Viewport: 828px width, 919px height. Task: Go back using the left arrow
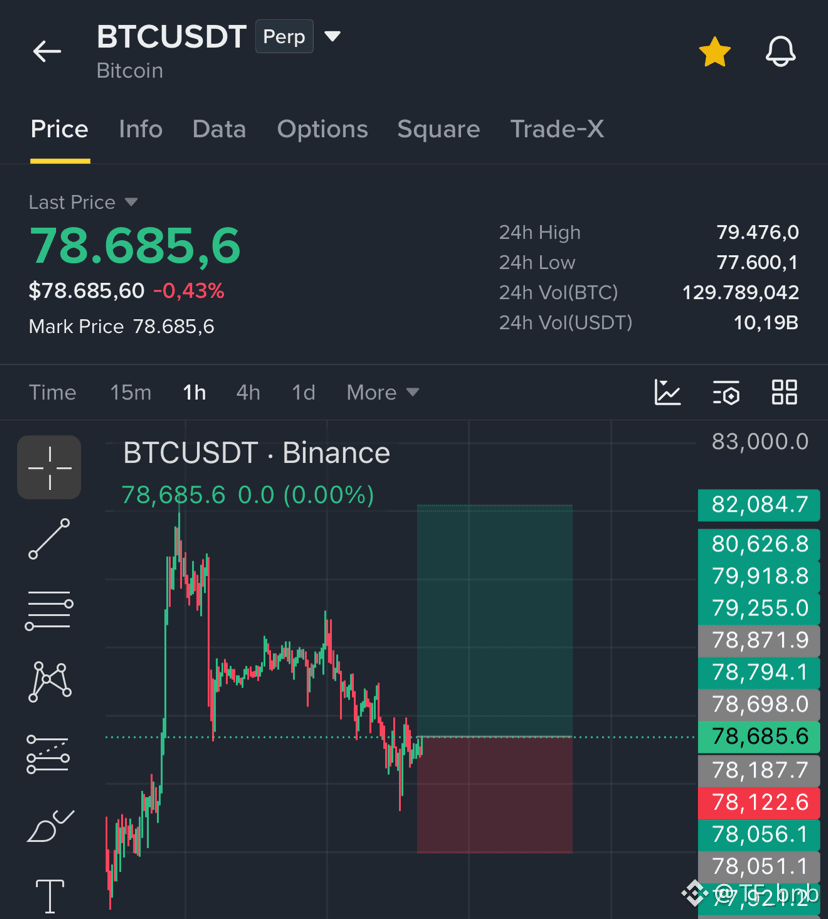pos(47,52)
